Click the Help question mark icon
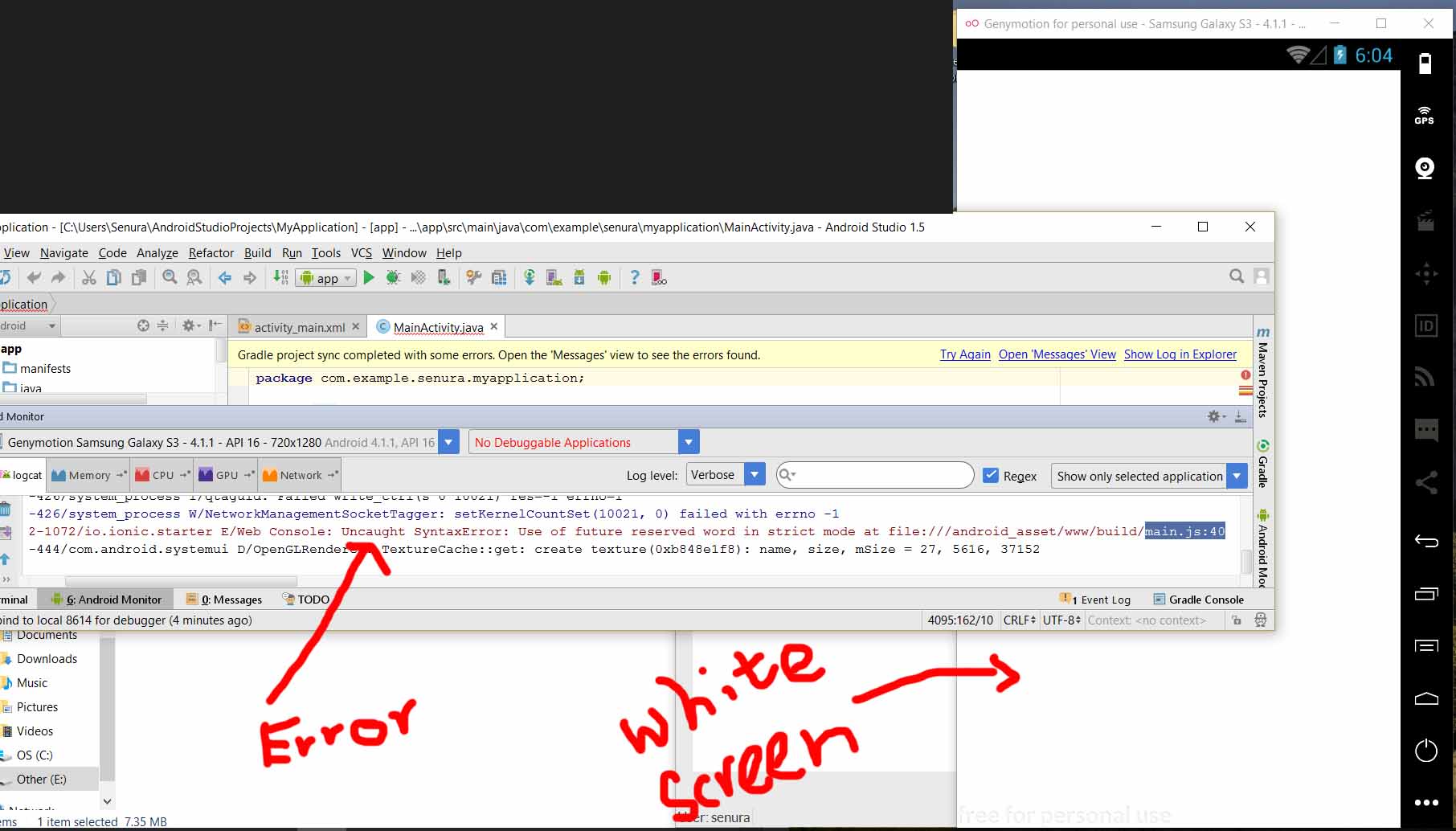This screenshot has height=831, width=1456. click(x=635, y=278)
